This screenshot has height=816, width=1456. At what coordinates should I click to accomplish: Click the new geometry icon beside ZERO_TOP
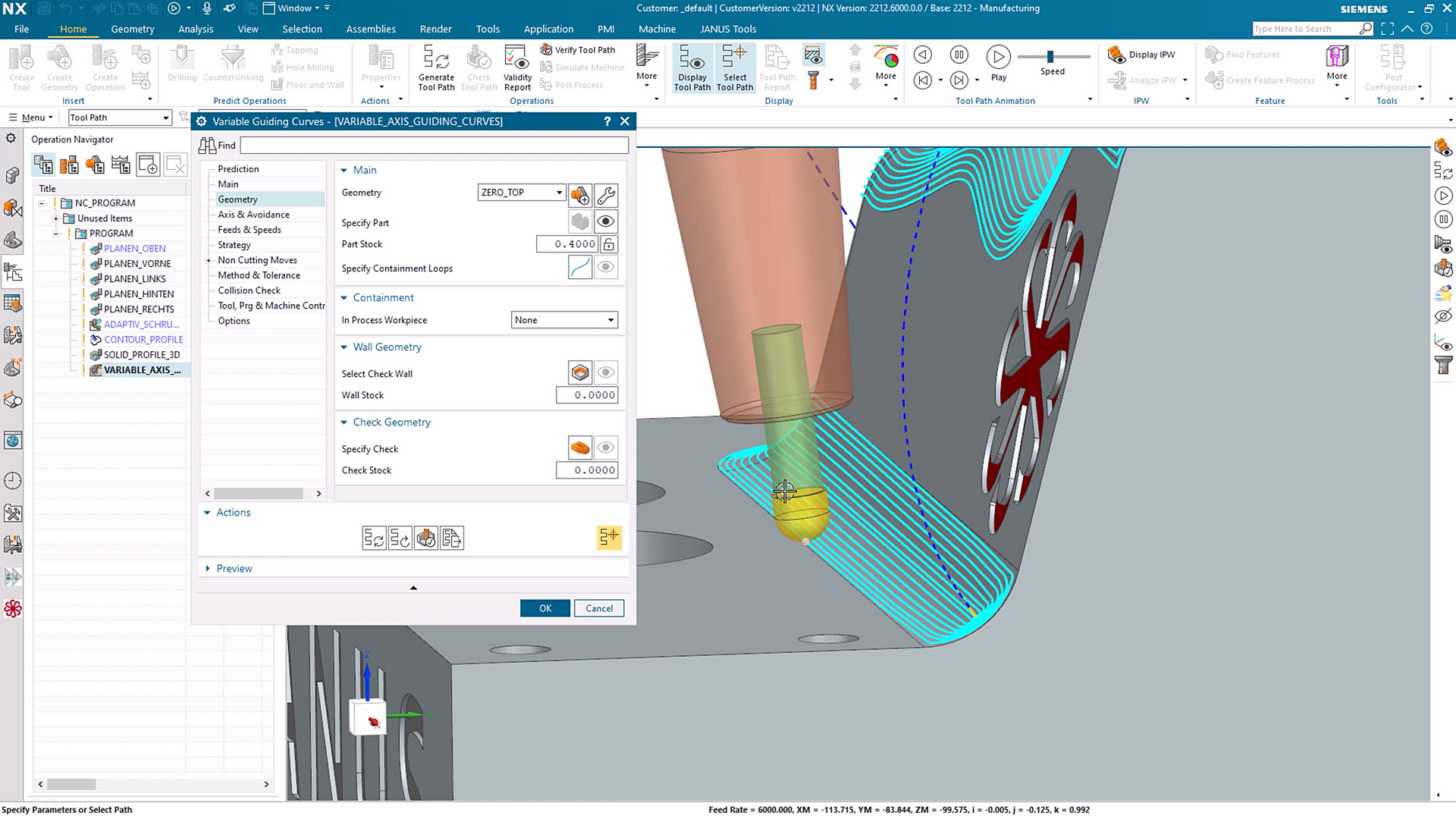click(x=580, y=196)
